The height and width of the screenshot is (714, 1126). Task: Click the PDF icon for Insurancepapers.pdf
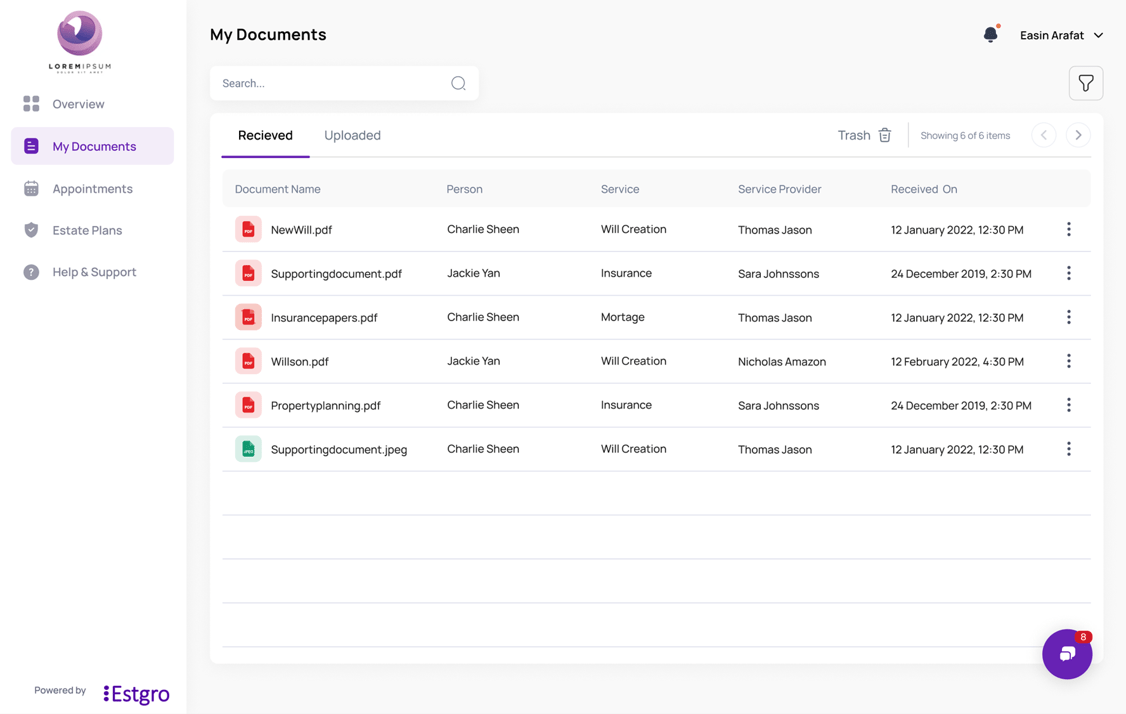pos(248,317)
